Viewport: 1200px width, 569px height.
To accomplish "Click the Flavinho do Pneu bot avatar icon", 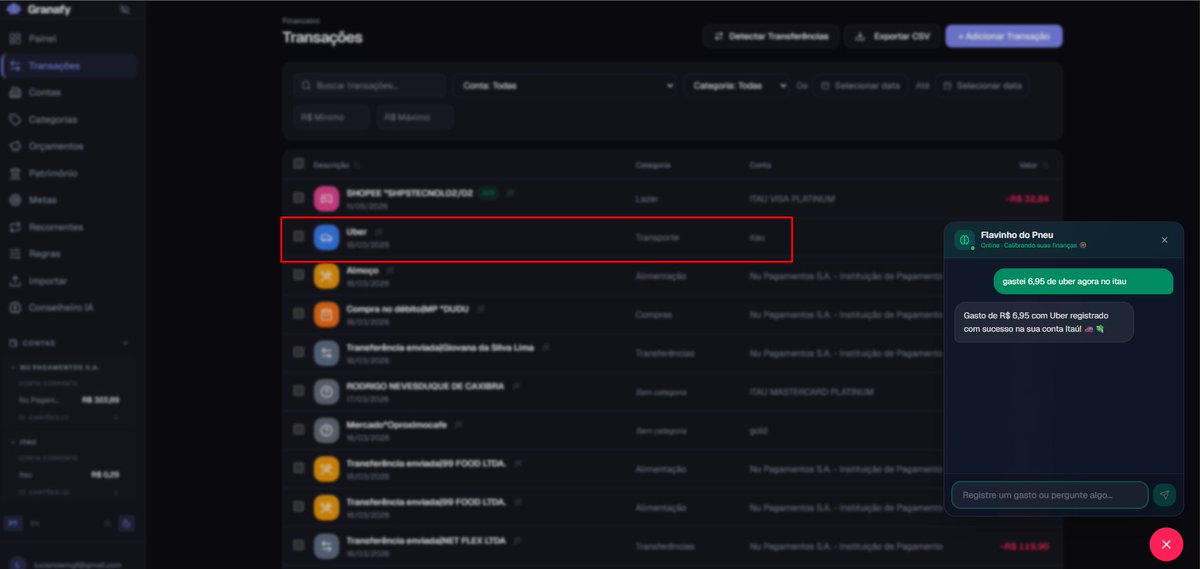I will tap(964, 240).
